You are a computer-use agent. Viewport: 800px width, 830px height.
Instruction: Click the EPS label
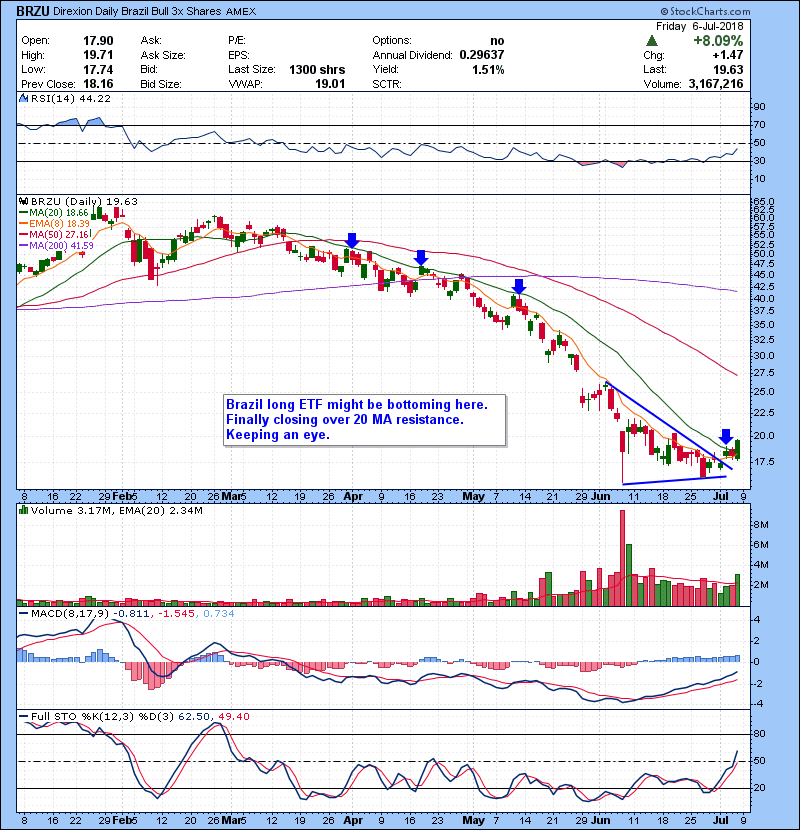pos(239,55)
